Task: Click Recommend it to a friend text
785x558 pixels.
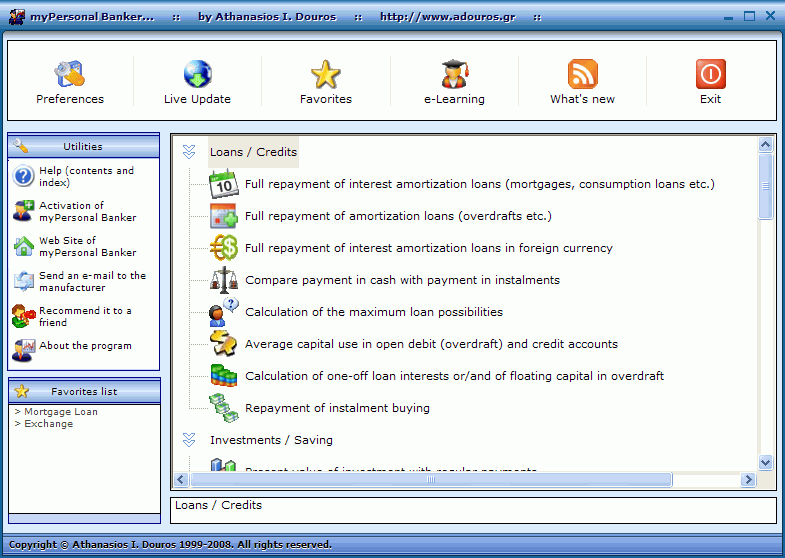Action: (86, 316)
